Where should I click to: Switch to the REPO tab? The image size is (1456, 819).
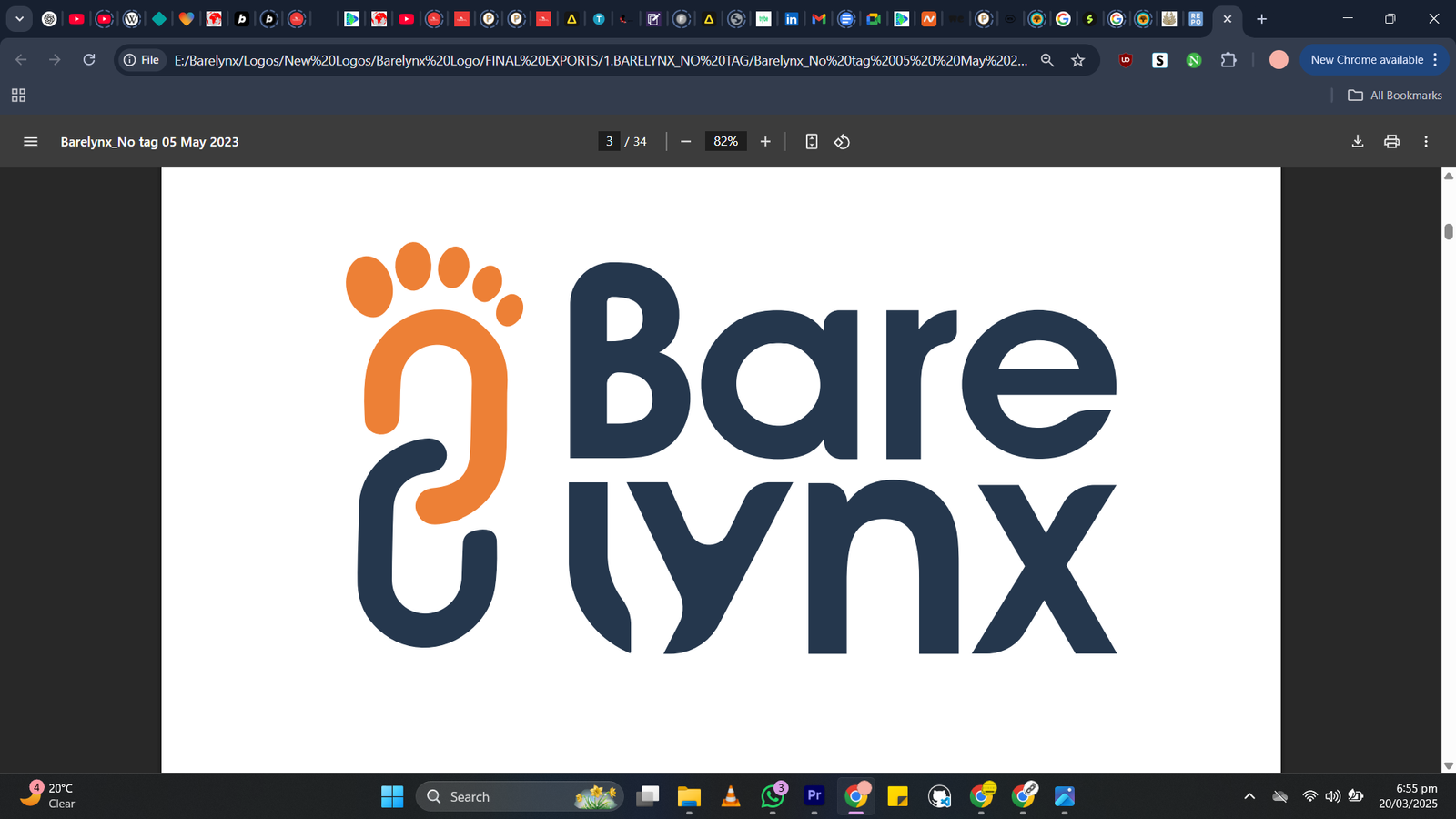coord(1196,18)
